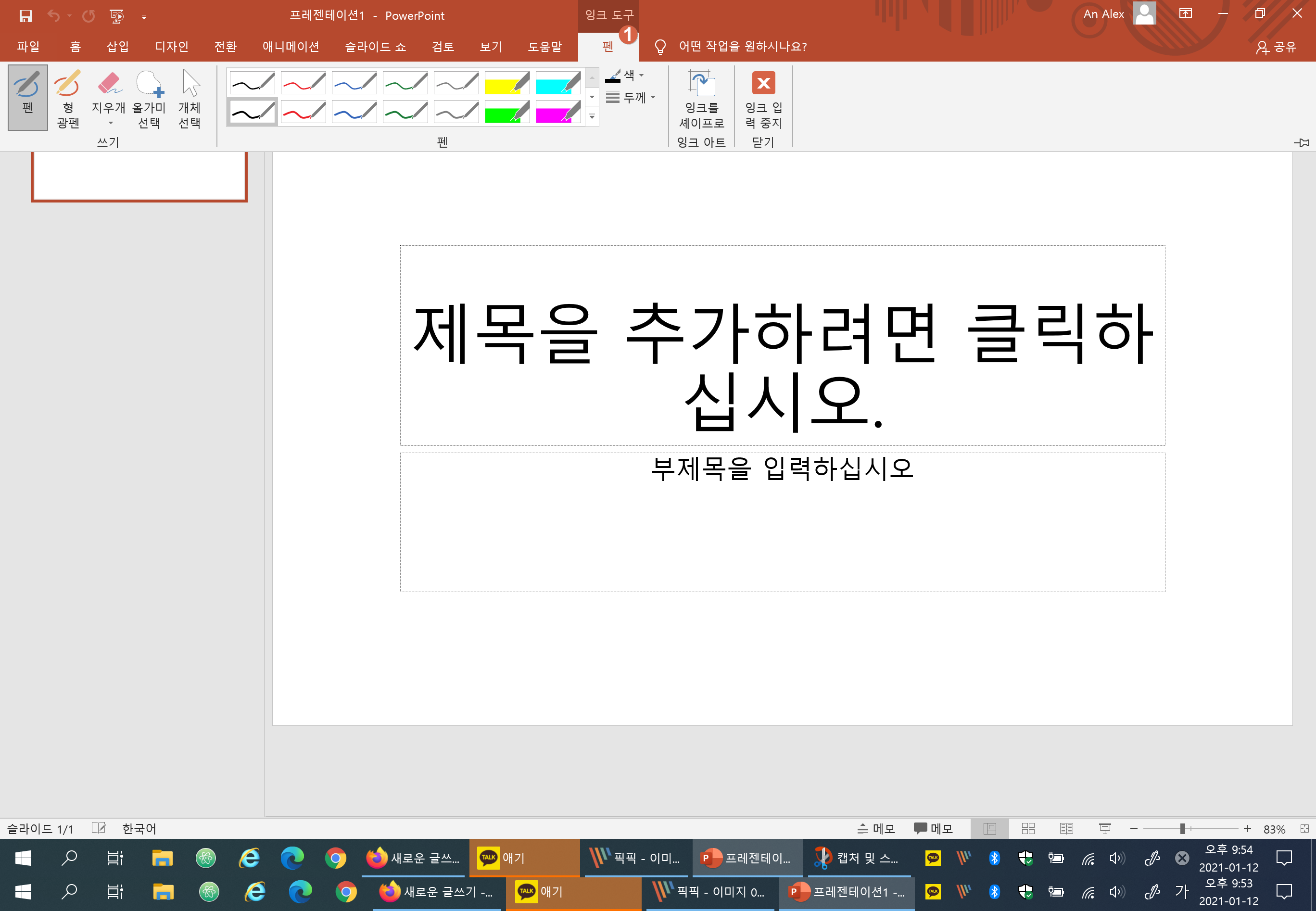The width and height of the screenshot is (1316, 911).
Task: Click the 공유 share button
Action: click(x=1277, y=47)
